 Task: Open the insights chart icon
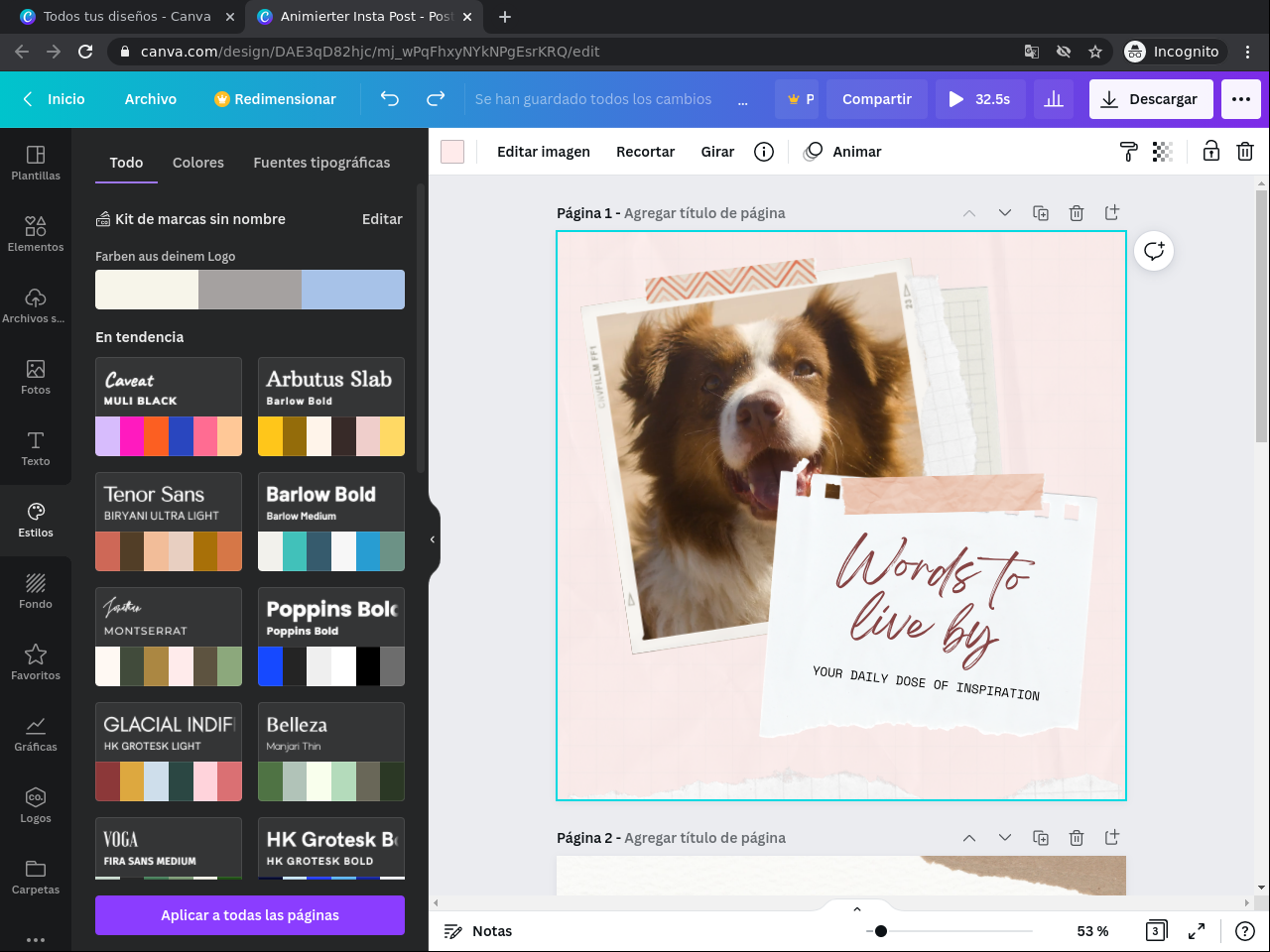pyautogui.click(x=1054, y=99)
